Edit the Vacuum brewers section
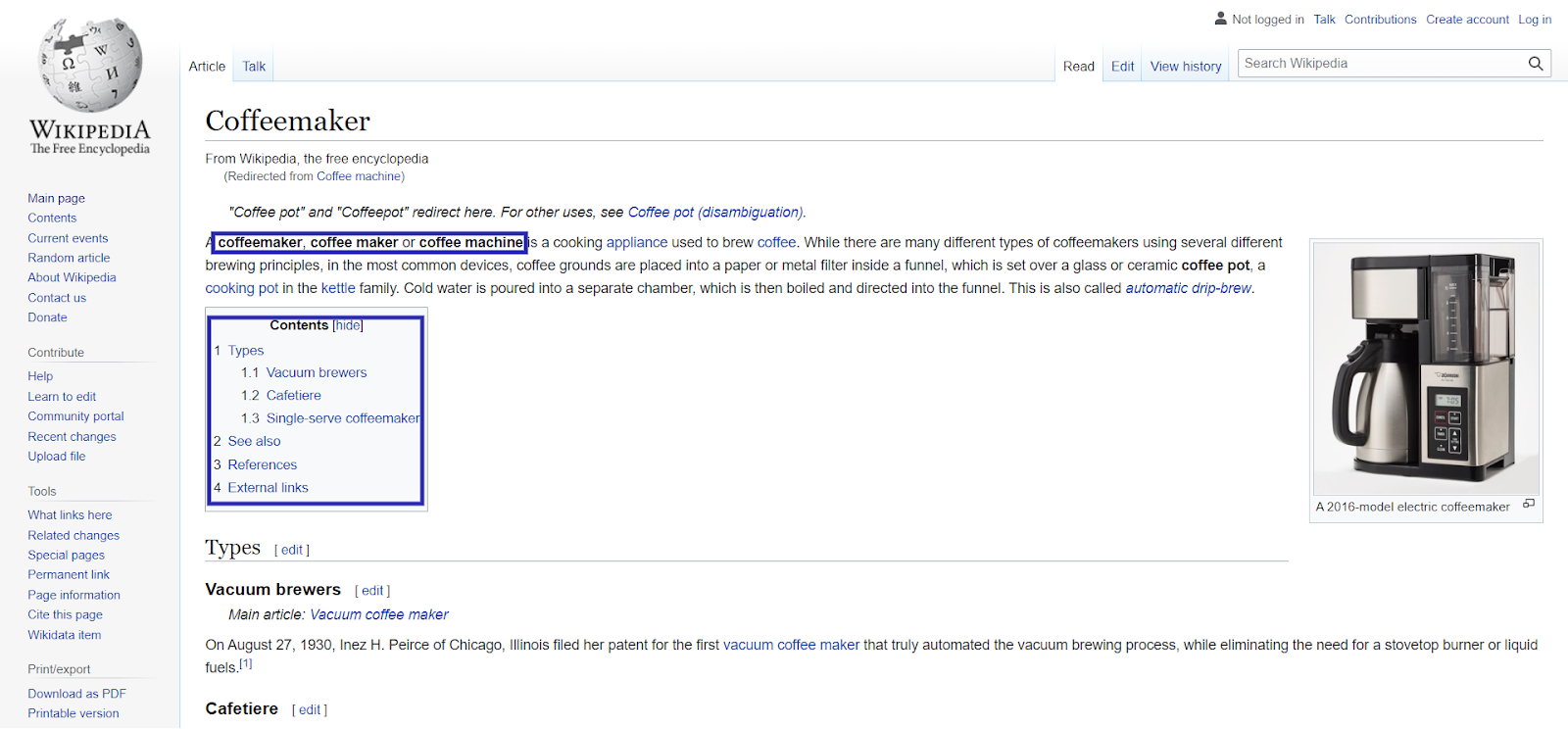This screenshot has width=1568, height=729. (372, 592)
